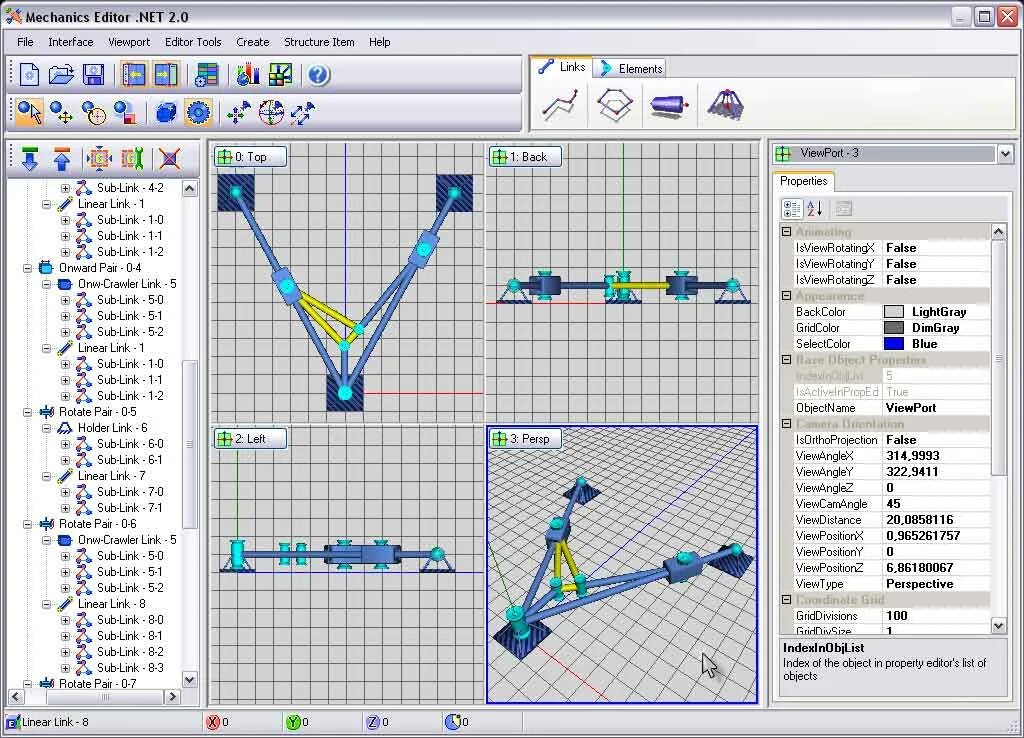Click the move item up arrow icon
This screenshot has width=1024, height=738.
[x=61, y=159]
